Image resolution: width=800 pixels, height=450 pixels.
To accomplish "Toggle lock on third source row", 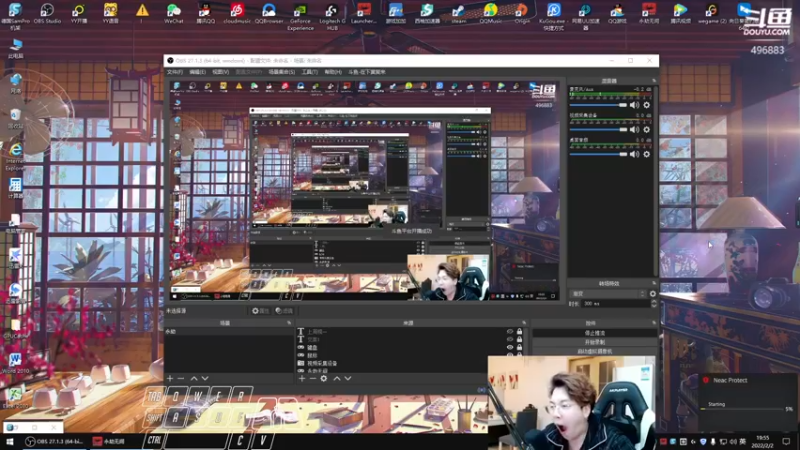I will (519, 347).
